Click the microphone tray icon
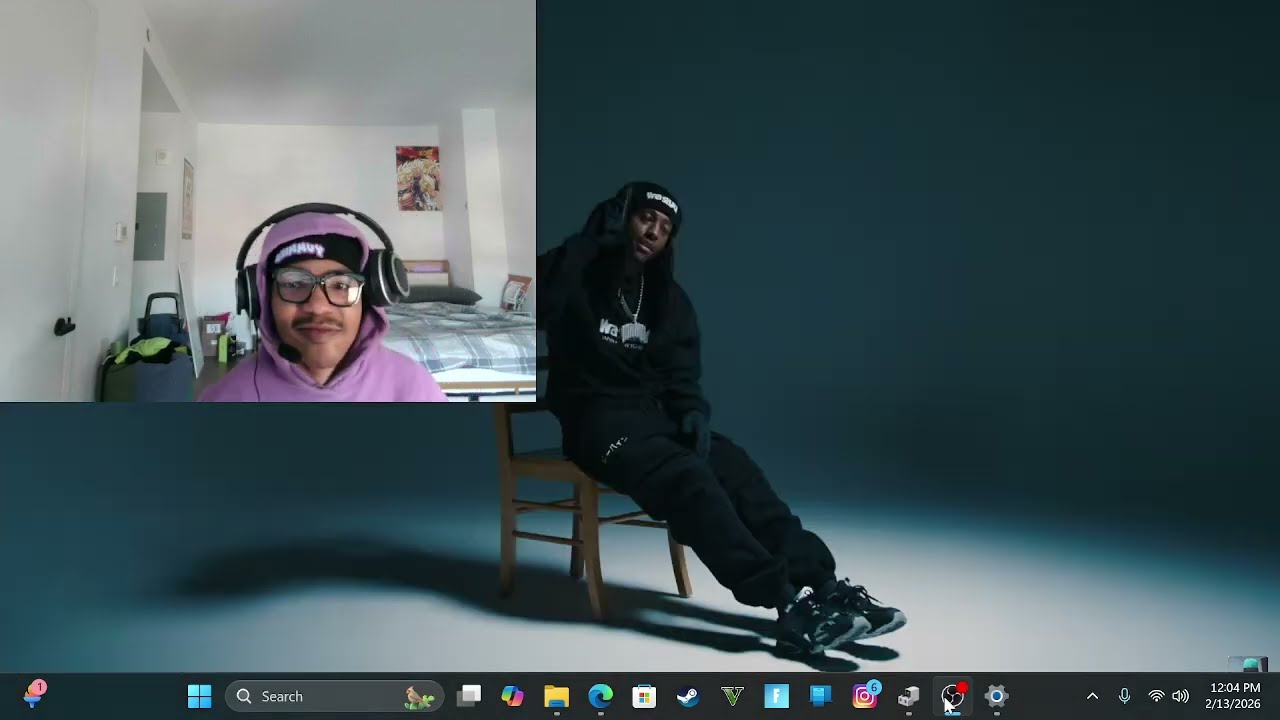This screenshot has width=1280, height=720. click(x=1124, y=696)
